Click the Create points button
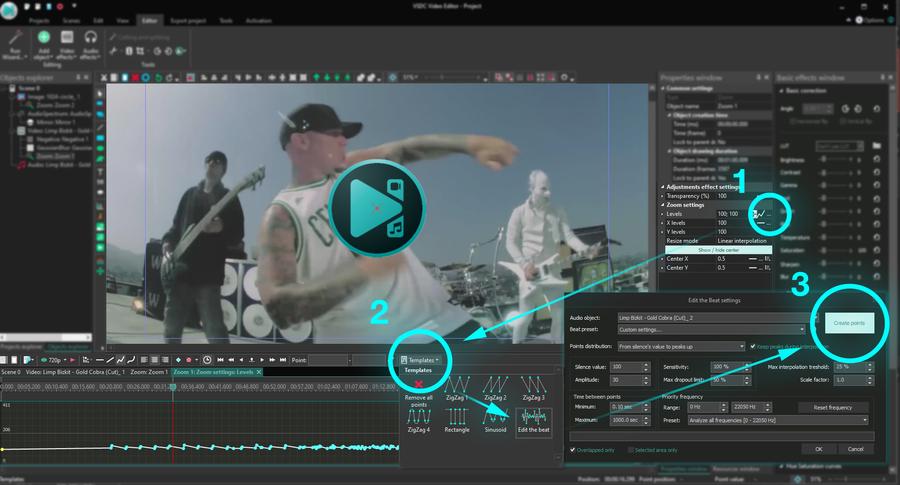900x485 pixels. [849, 323]
